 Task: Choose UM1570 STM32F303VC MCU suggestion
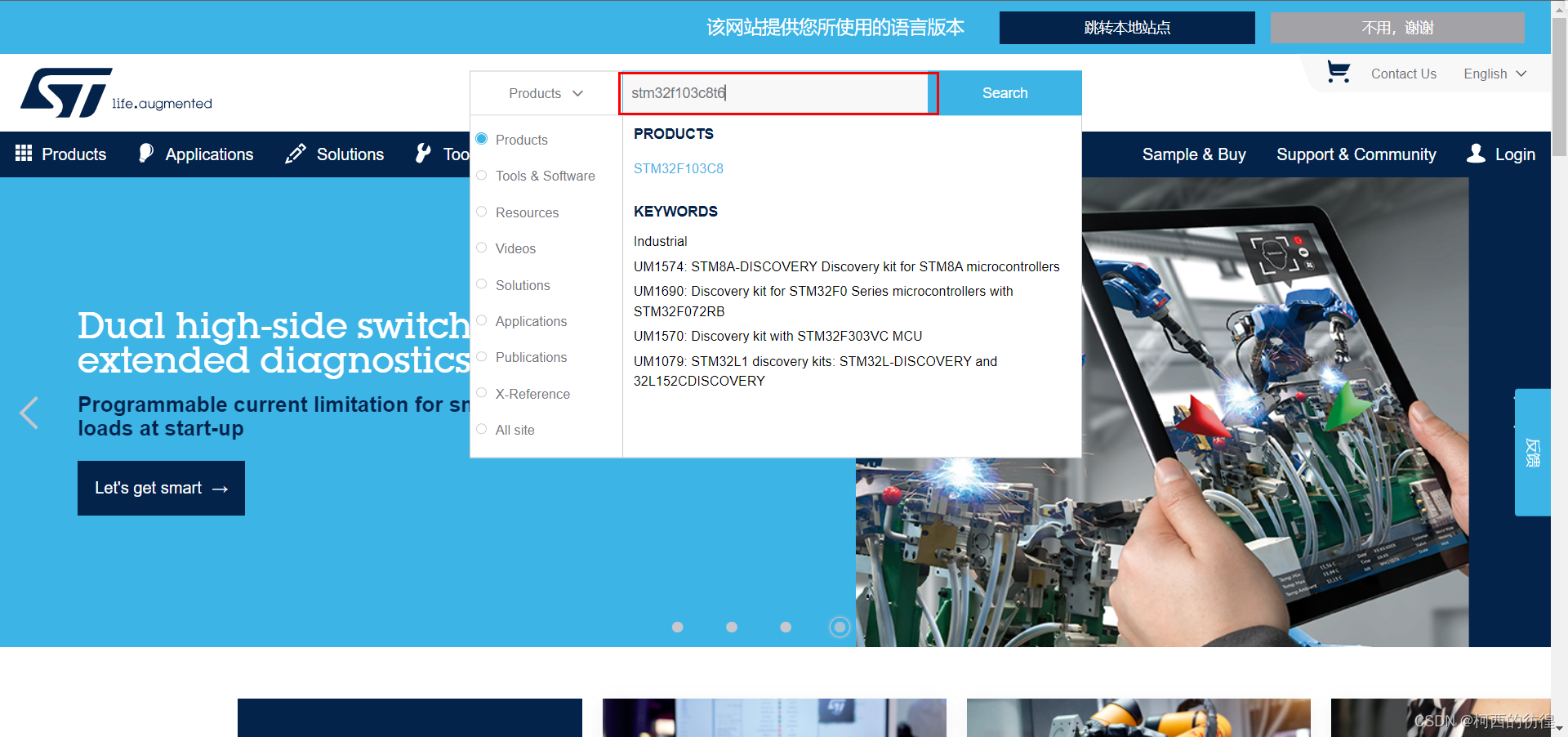[x=777, y=336]
